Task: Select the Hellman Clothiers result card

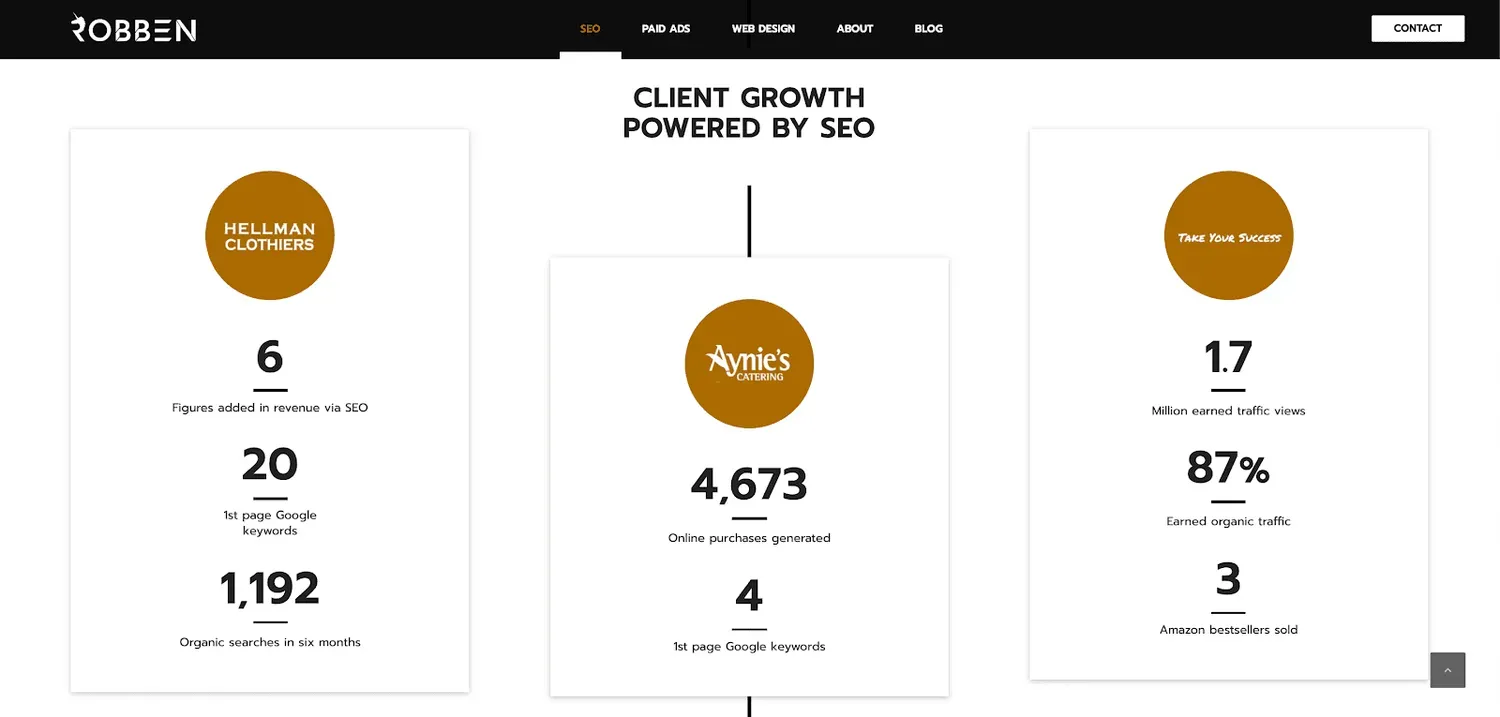Action: [x=269, y=410]
